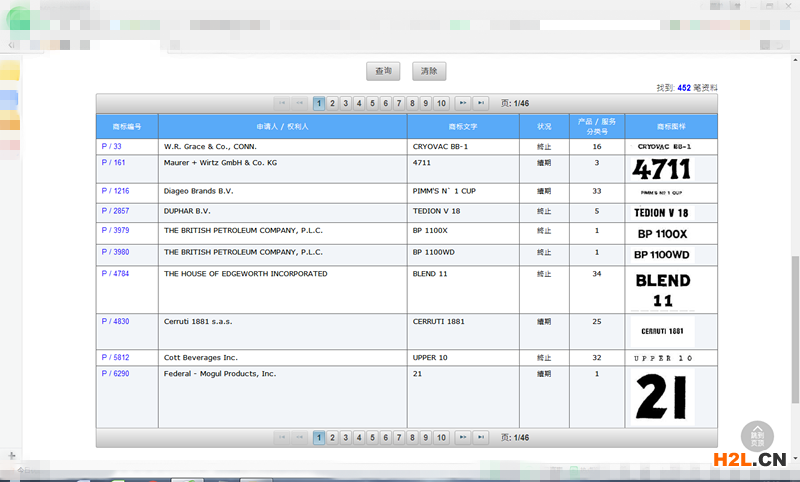Select page 10 in top paginator
This screenshot has width=800, height=482.
point(441,103)
